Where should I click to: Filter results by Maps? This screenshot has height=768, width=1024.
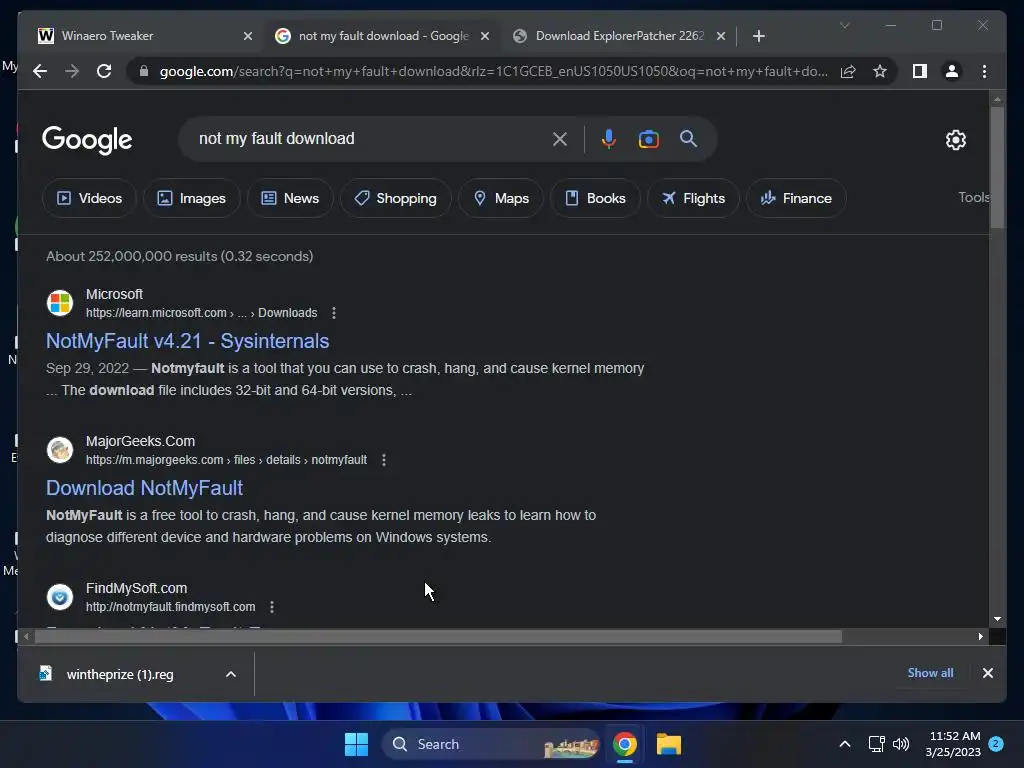pyautogui.click(x=501, y=198)
